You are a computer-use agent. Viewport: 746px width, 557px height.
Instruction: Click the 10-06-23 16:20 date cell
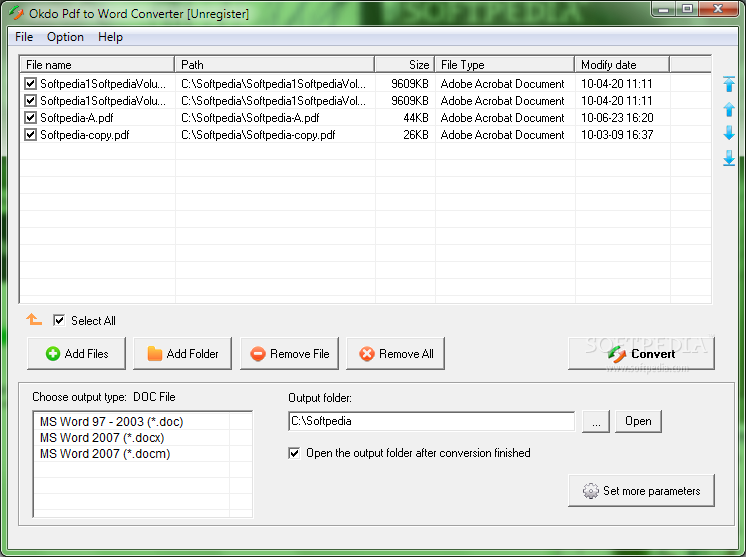click(617, 117)
